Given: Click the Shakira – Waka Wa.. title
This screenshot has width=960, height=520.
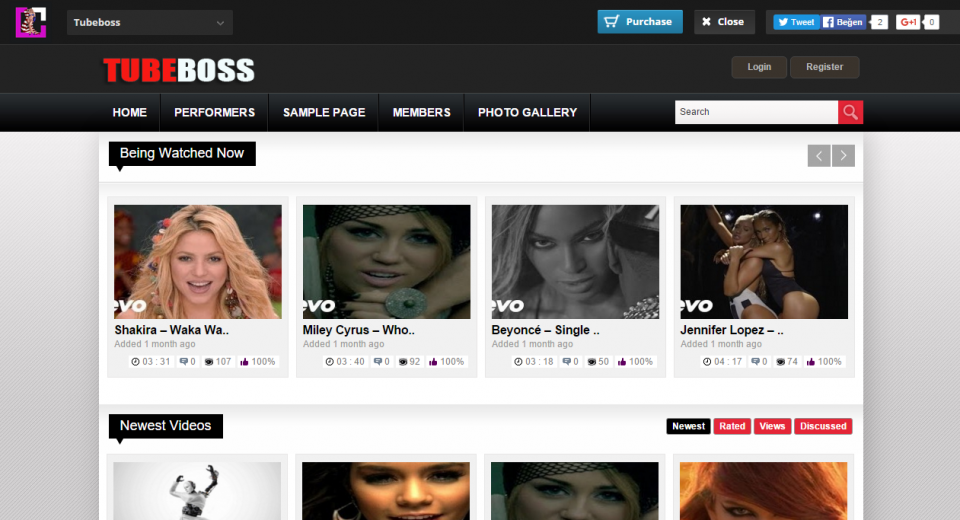Looking at the screenshot, I should tap(171, 330).
